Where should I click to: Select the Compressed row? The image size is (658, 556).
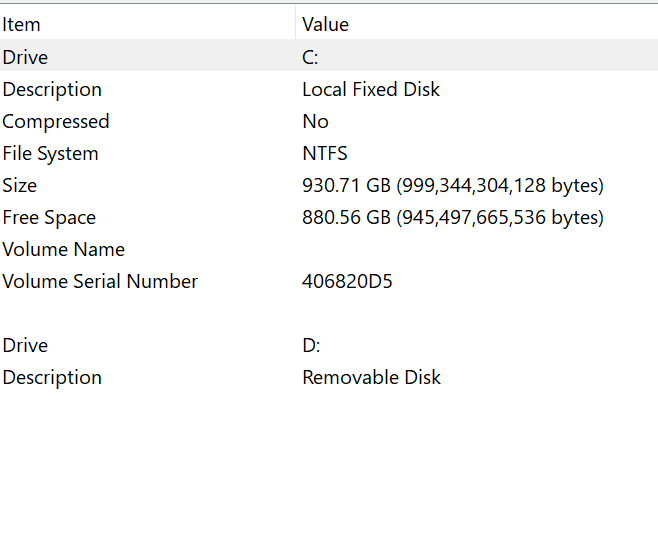pyautogui.click(x=56, y=121)
